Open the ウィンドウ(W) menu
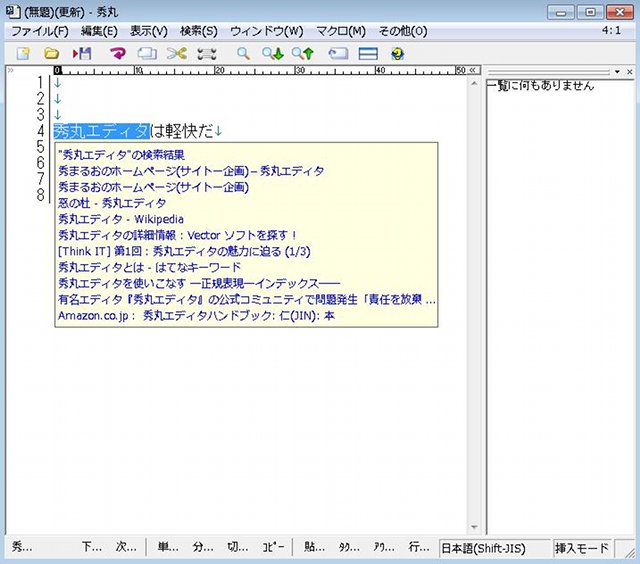Viewport: 640px width, 564px height. point(267,31)
